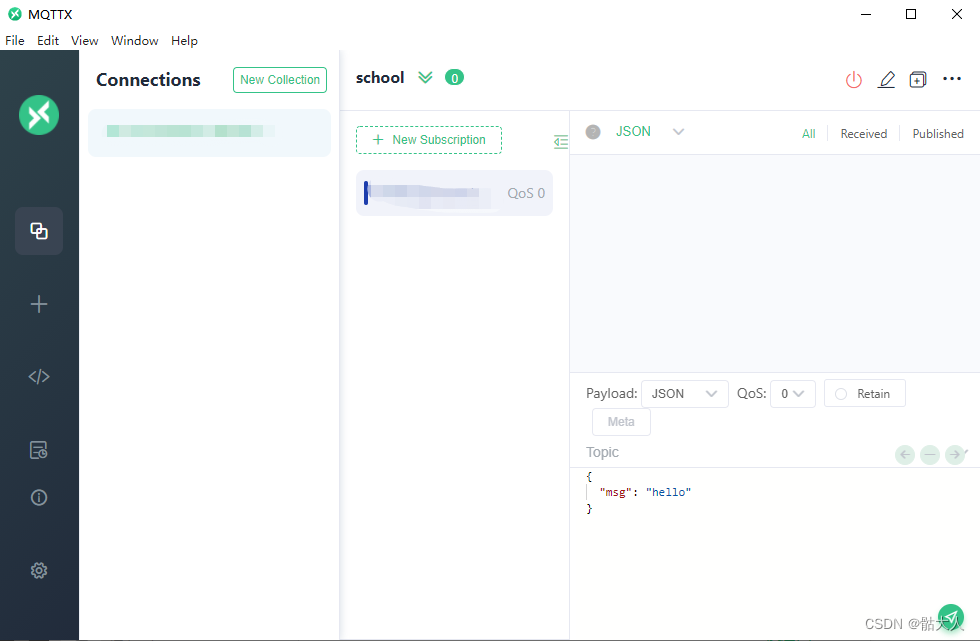
Task: Open the three-dots more options menu
Action: coord(952,79)
